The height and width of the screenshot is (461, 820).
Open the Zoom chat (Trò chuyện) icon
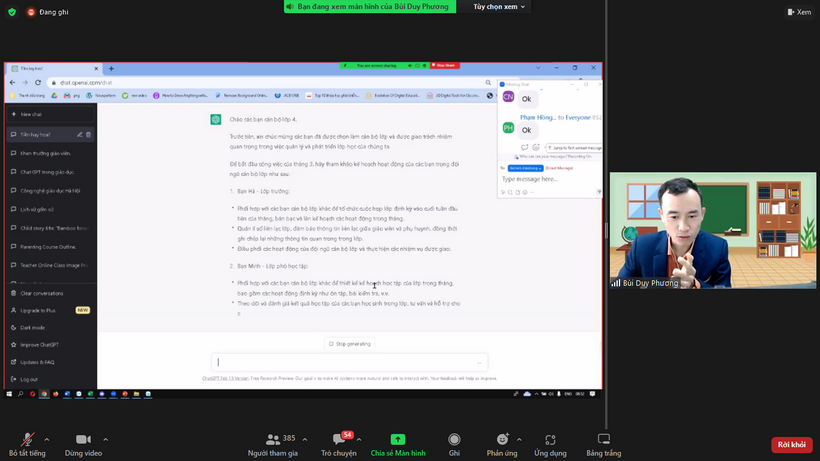coord(338,440)
